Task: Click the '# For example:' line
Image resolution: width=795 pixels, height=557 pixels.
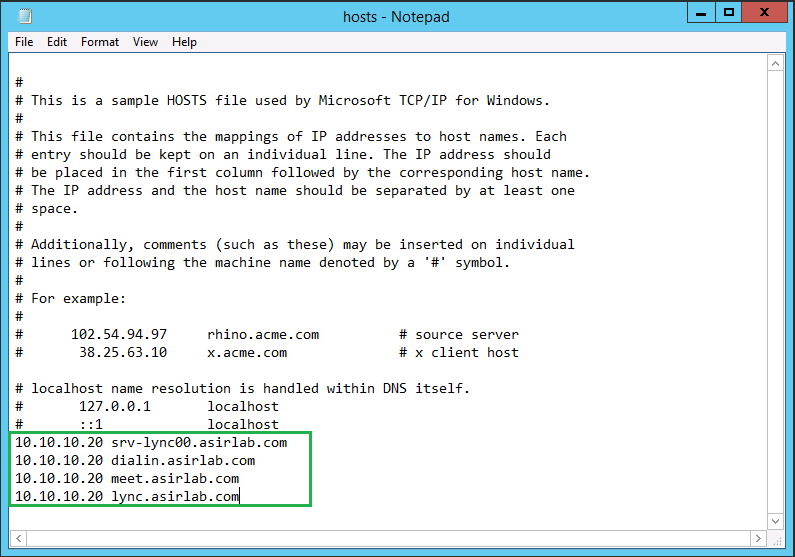Action: pos(70,299)
